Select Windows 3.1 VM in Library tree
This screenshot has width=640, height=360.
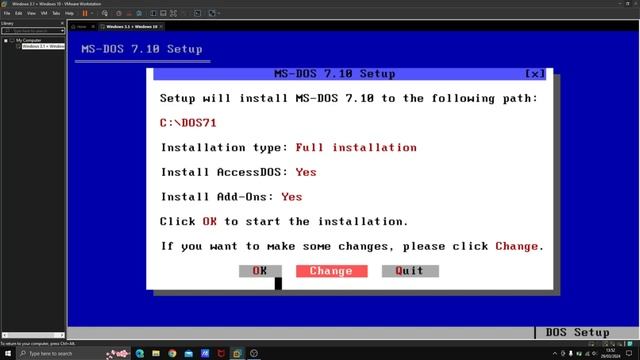(43, 46)
